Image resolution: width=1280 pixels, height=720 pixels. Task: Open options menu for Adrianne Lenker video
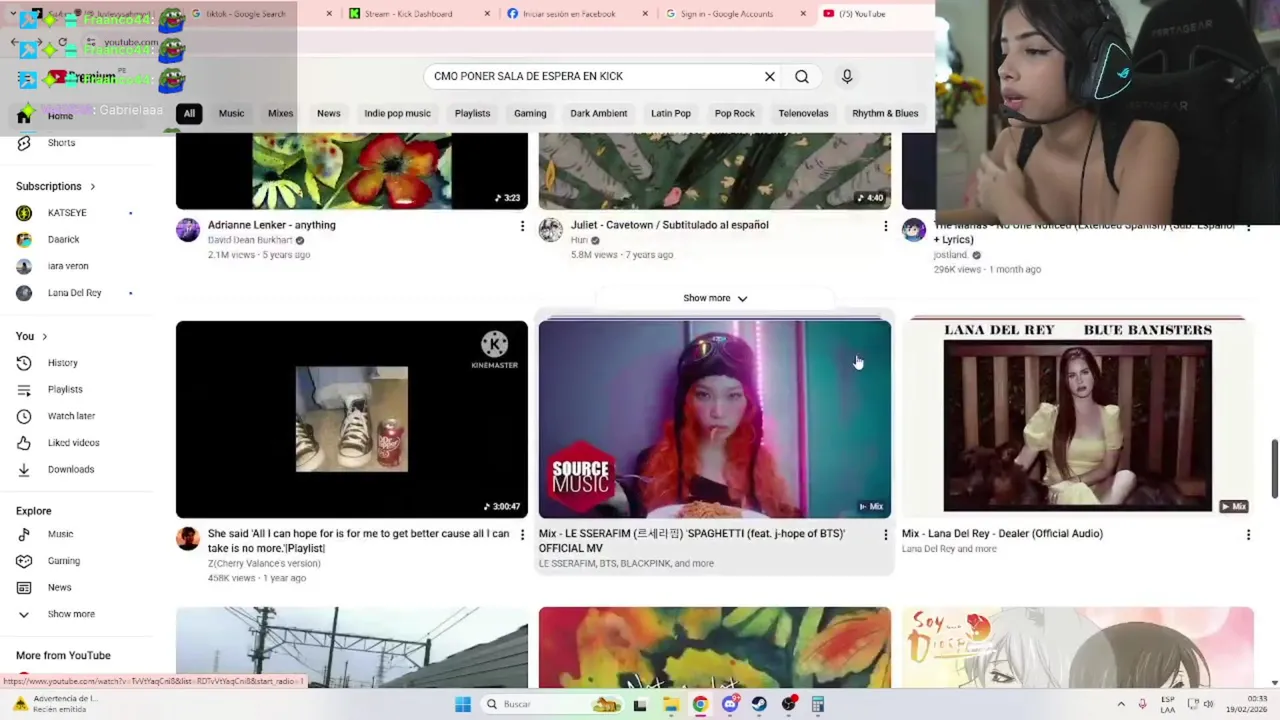pos(522,227)
